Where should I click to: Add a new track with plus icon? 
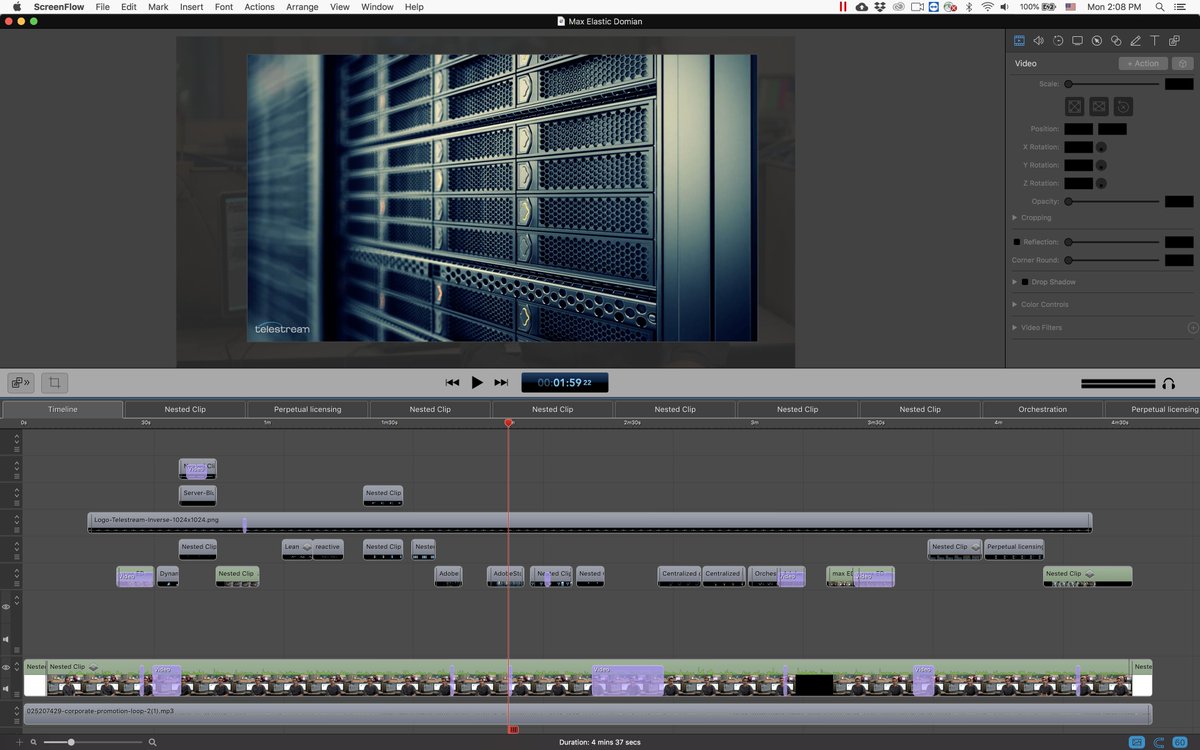pyautogui.click(x=18, y=742)
